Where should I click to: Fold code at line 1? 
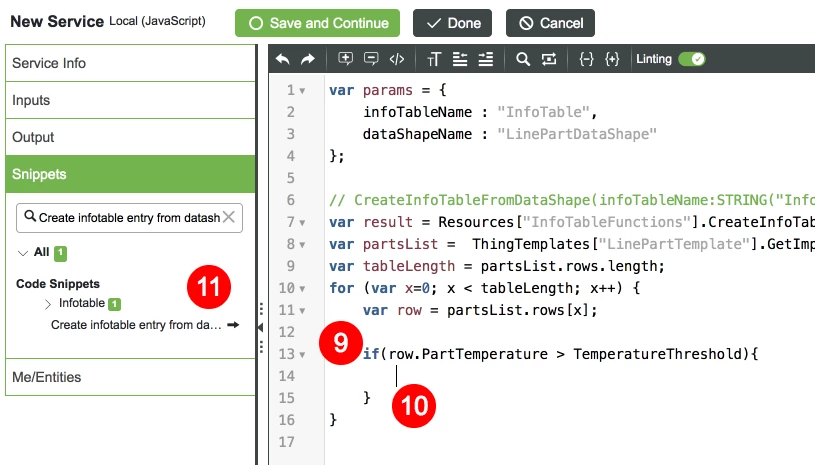click(x=303, y=91)
